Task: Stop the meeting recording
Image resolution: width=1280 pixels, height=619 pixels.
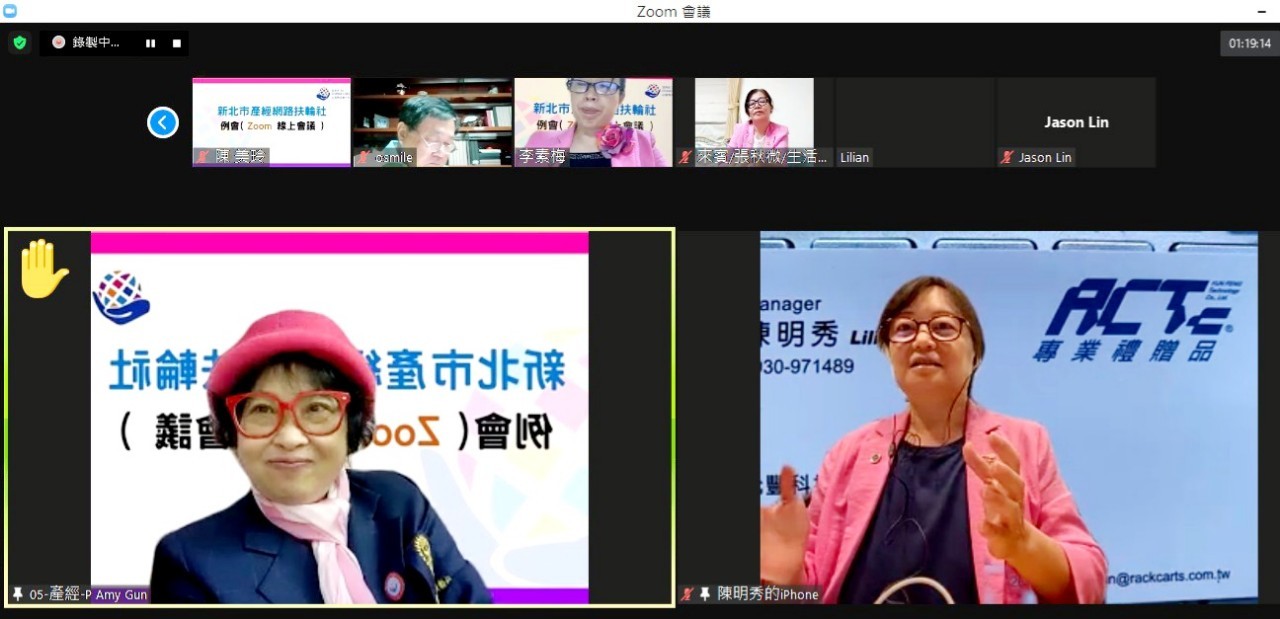Action: [177, 43]
